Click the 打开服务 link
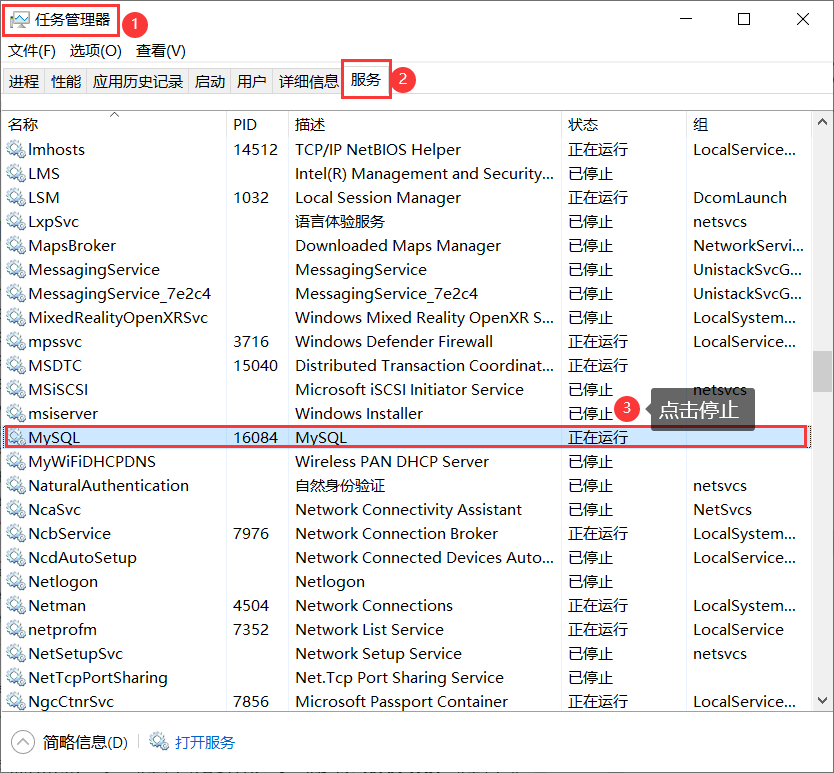834x773 pixels. (205, 742)
